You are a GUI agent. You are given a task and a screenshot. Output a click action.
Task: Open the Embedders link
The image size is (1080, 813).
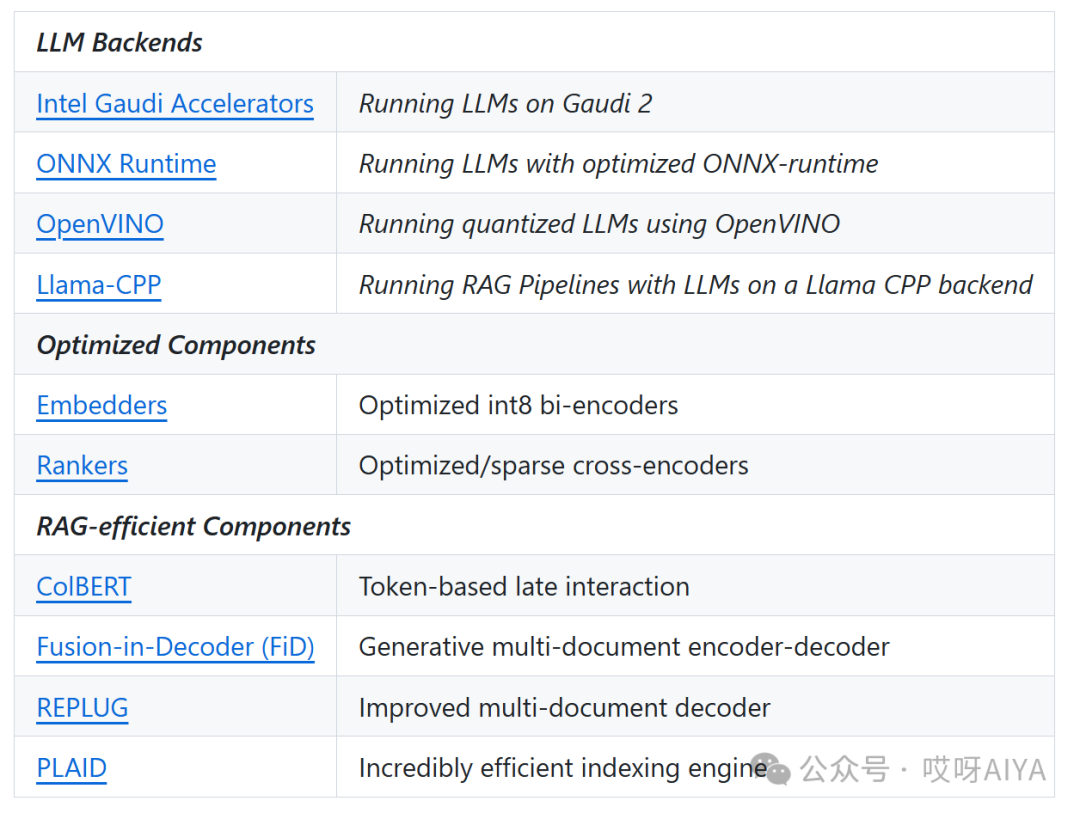tap(101, 405)
